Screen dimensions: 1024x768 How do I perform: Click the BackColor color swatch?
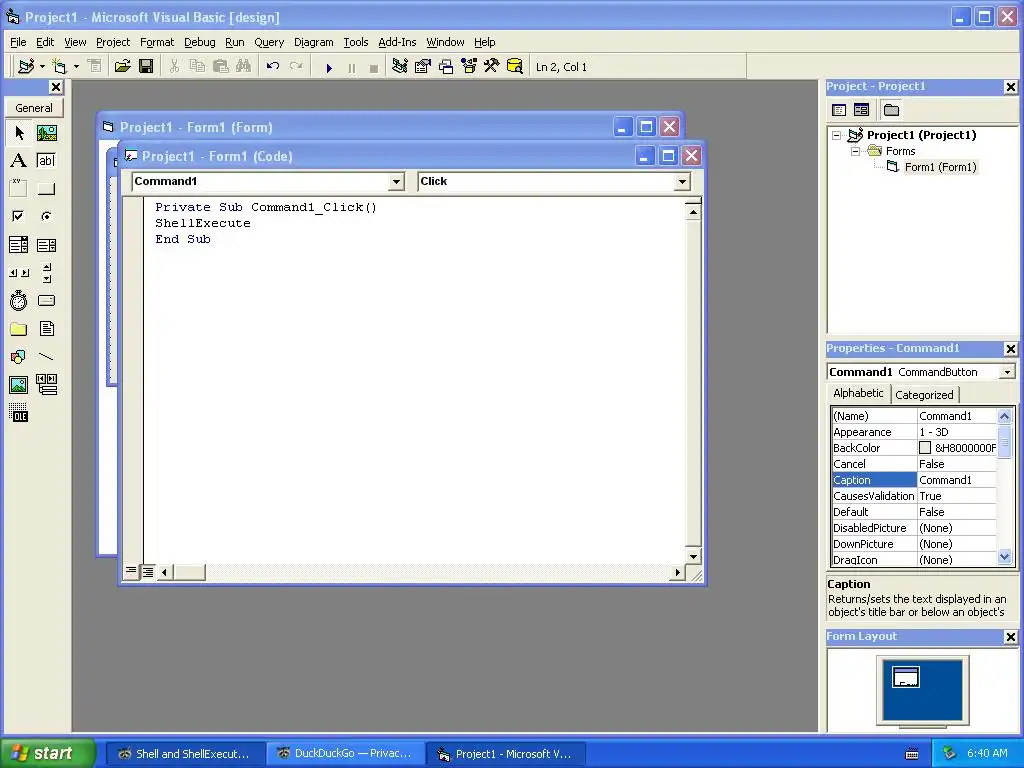pyautogui.click(x=925, y=448)
